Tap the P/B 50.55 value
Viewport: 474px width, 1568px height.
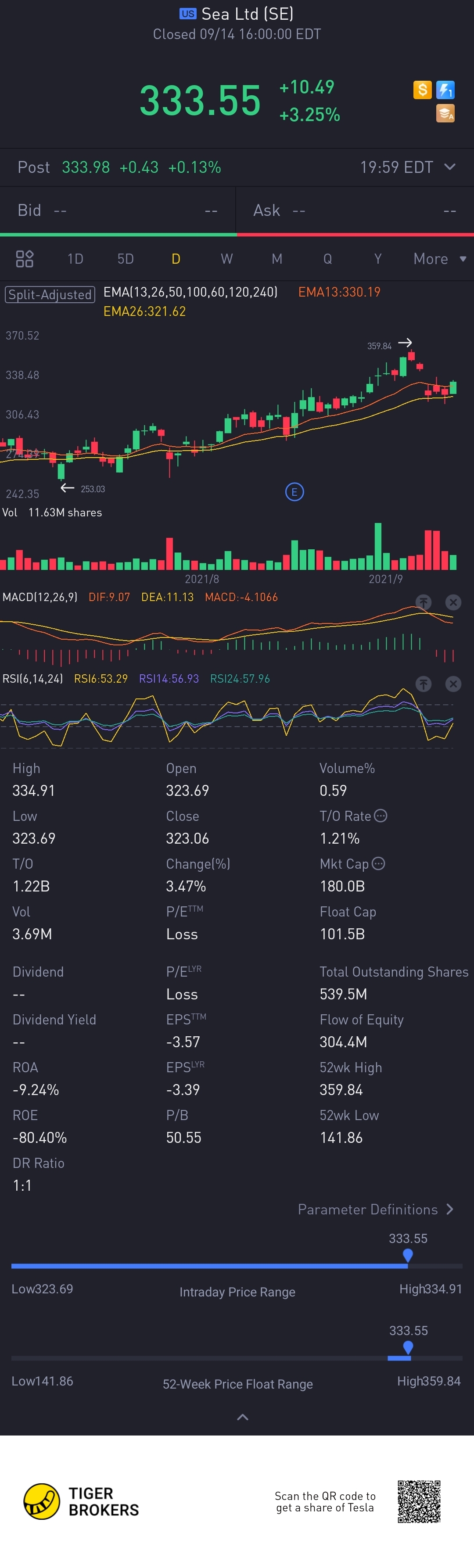(x=183, y=1137)
